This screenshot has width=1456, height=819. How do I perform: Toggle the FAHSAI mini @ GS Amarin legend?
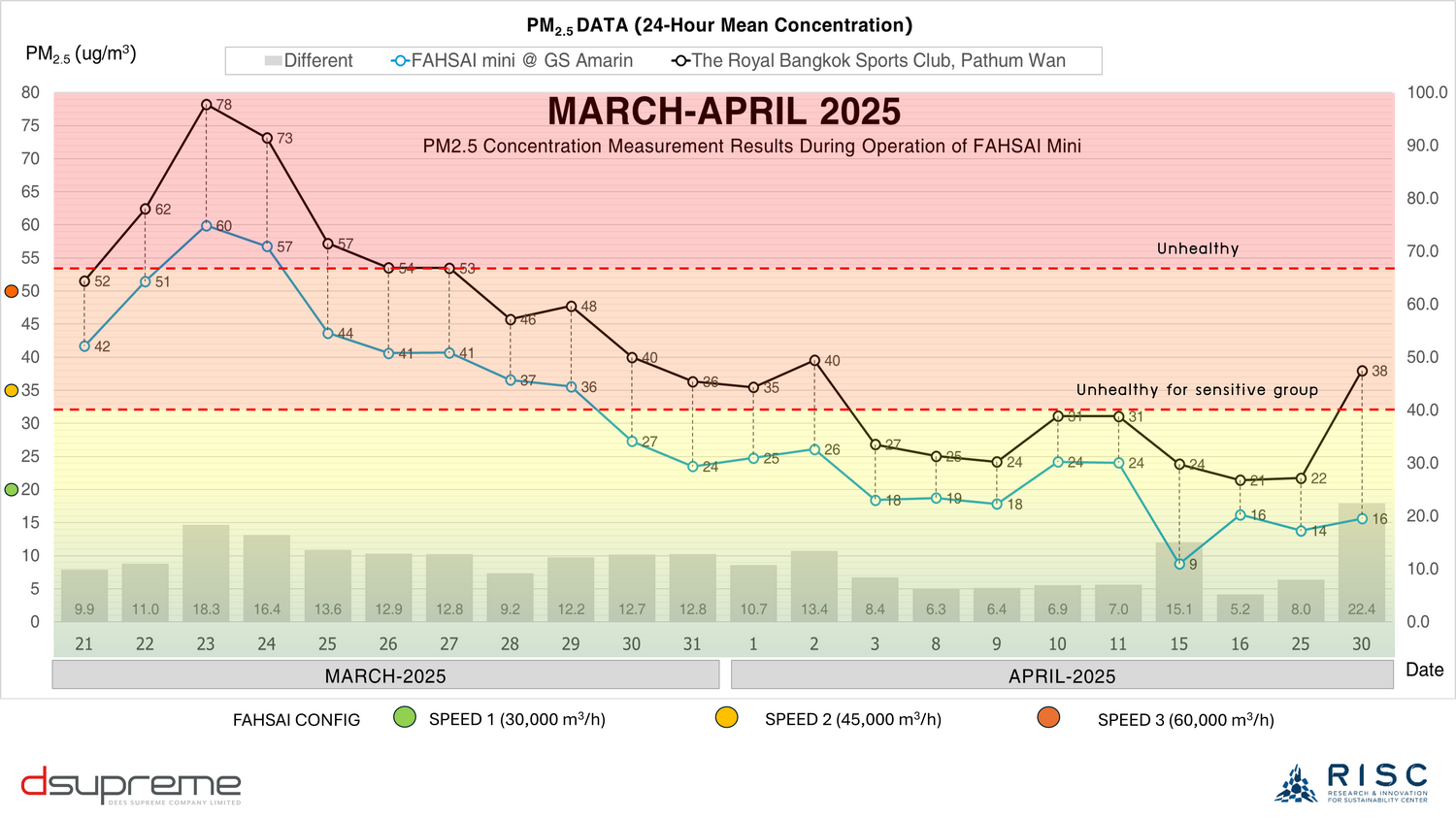512,61
